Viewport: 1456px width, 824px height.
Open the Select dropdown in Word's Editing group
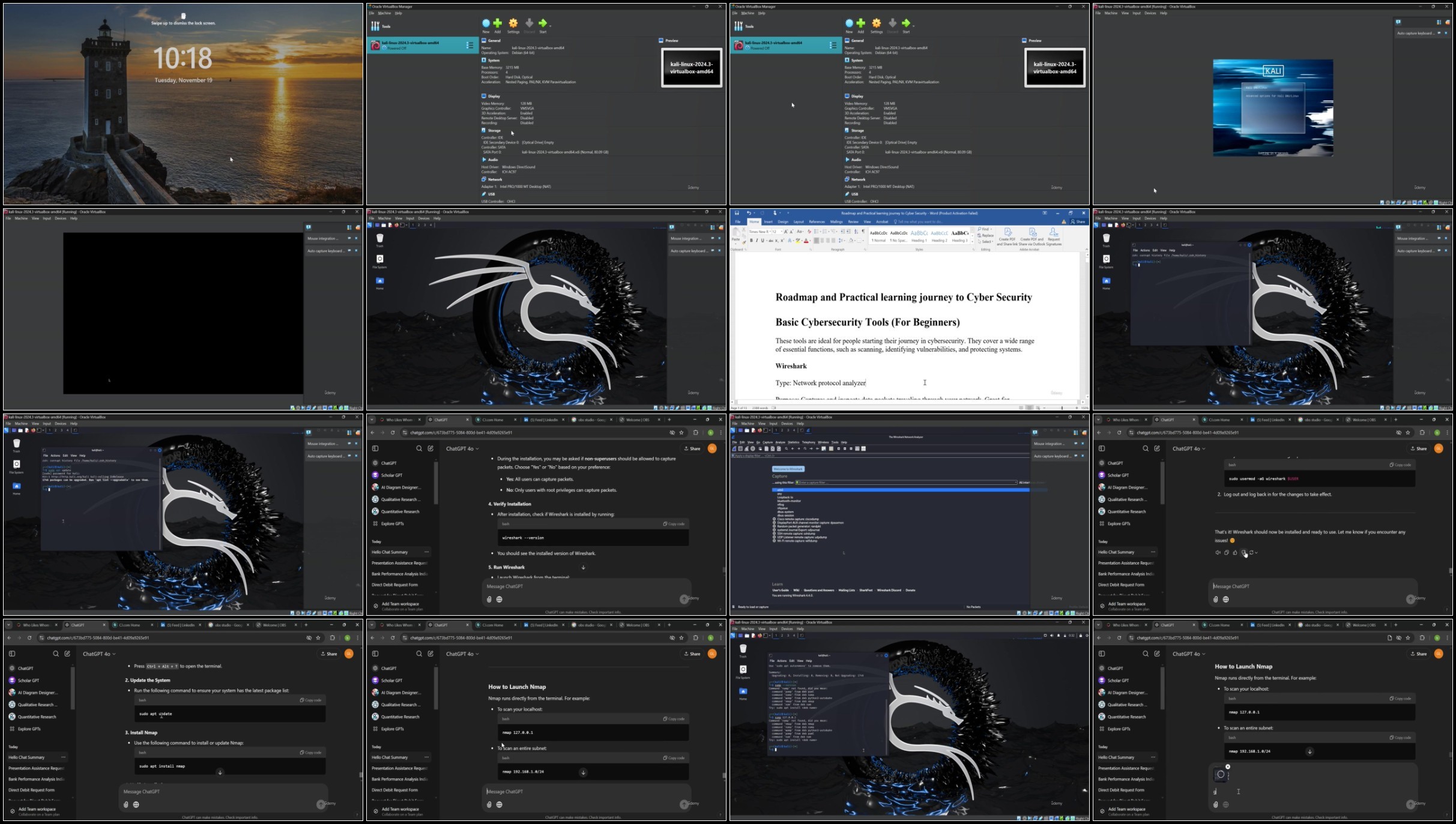coord(986,241)
